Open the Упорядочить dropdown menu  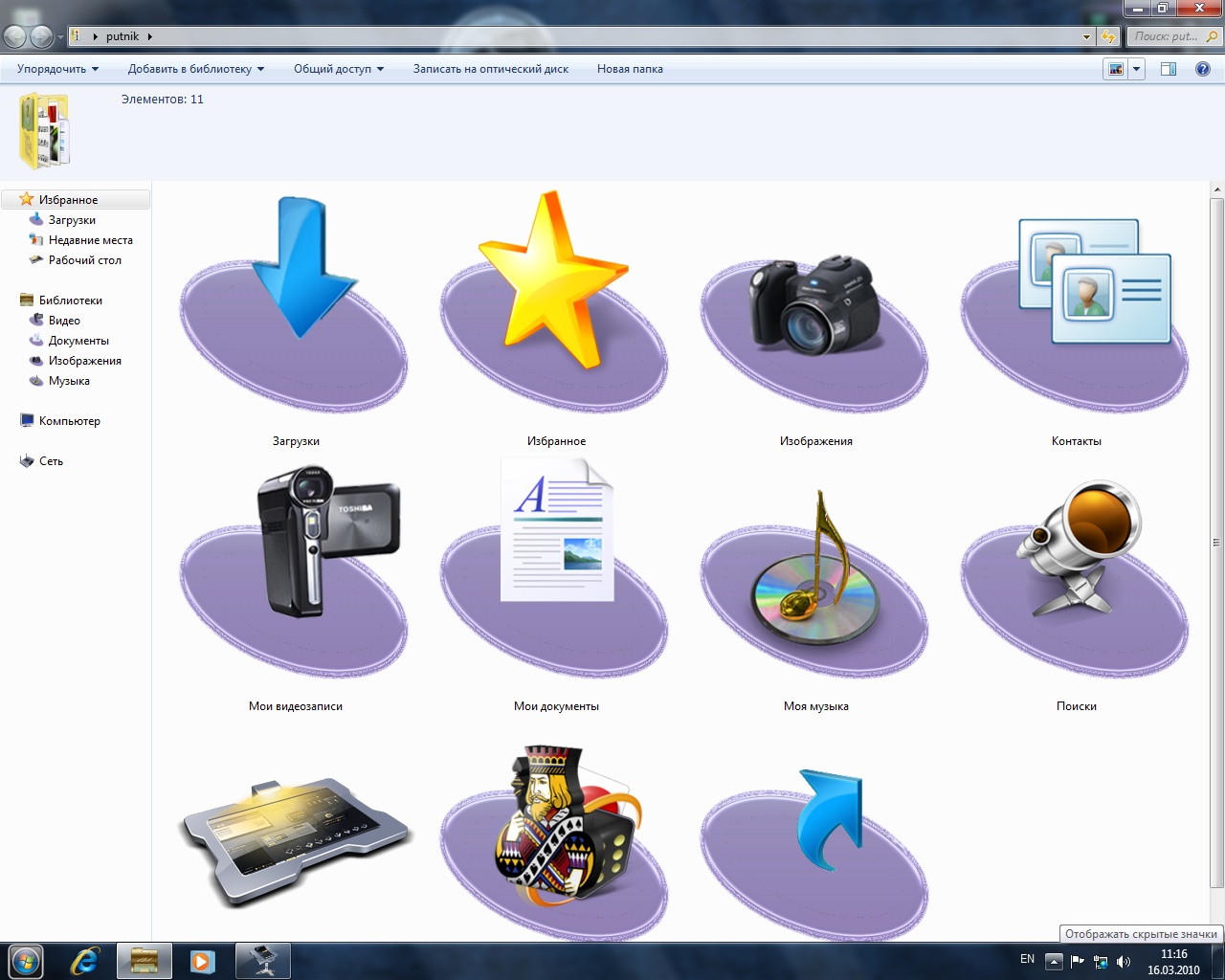coord(57,69)
